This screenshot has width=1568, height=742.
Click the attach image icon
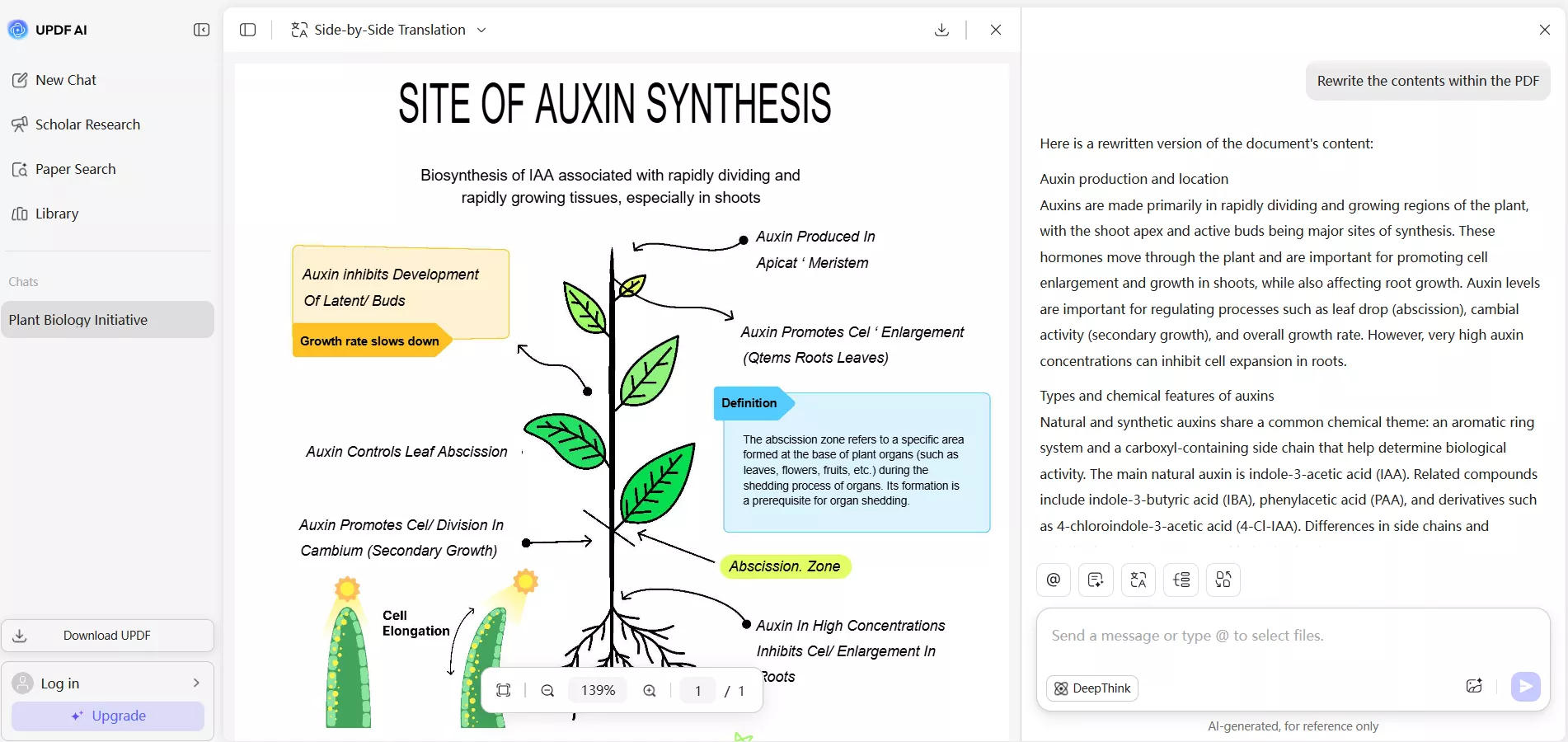(x=1474, y=686)
